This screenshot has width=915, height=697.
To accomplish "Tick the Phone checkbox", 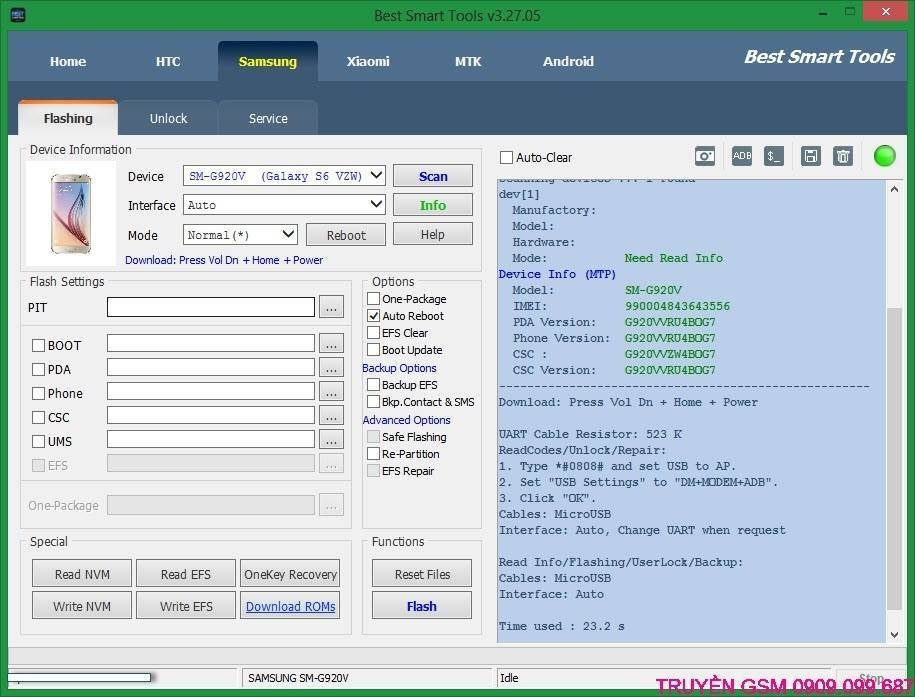I will click(x=39, y=393).
